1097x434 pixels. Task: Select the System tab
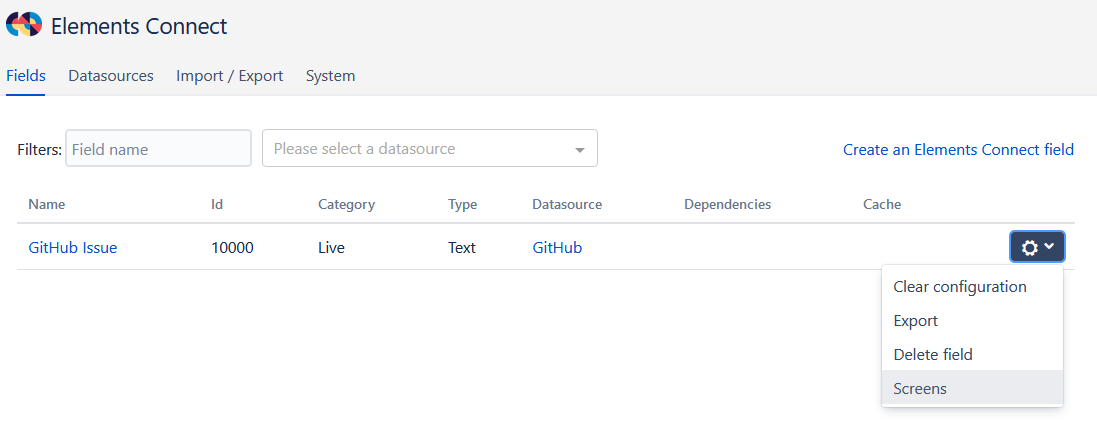[330, 76]
